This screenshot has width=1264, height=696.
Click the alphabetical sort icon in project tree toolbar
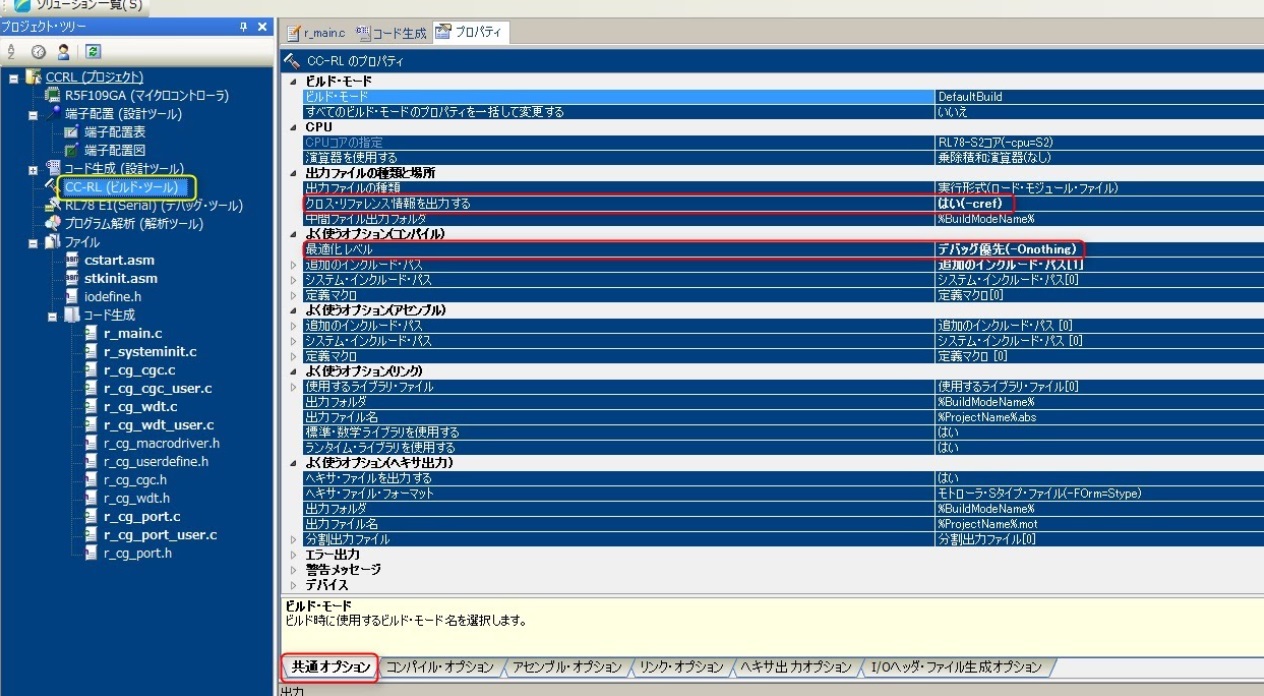point(12,51)
